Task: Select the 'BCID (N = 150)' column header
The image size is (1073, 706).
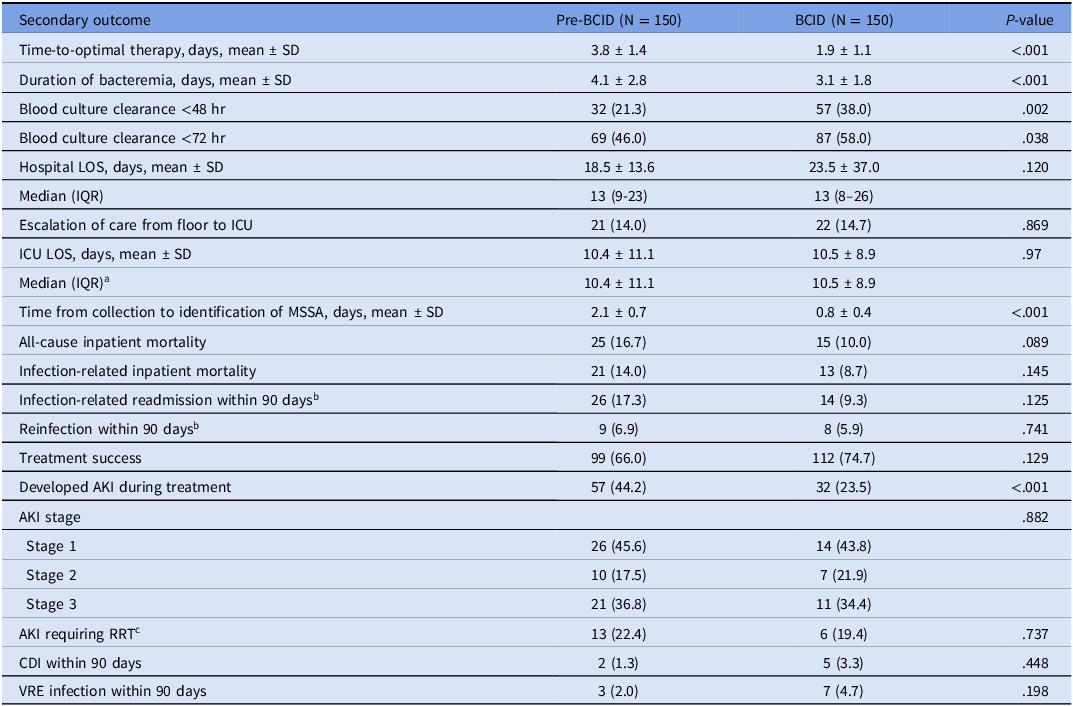Action: click(x=844, y=20)
